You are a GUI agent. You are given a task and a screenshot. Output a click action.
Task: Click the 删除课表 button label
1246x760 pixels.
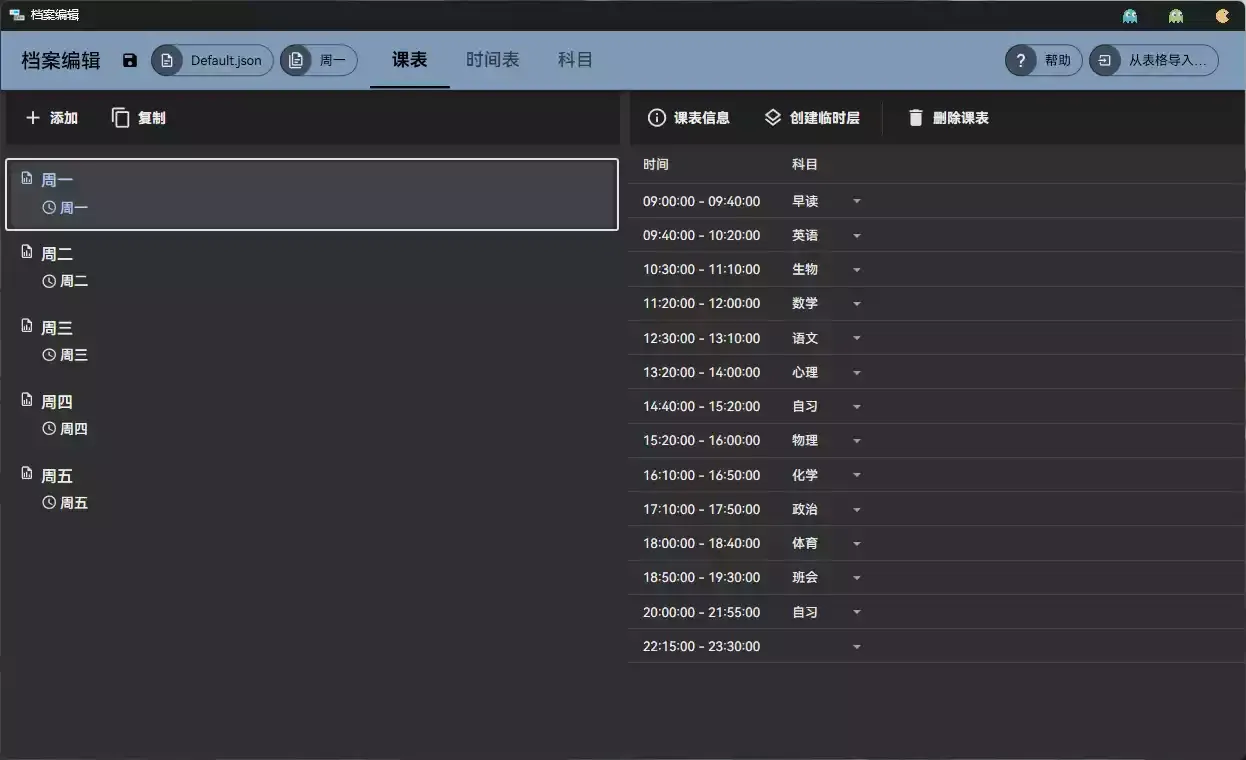point(961,118)
